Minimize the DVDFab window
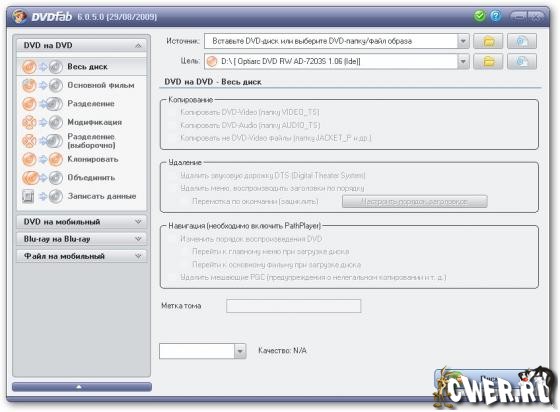 (518, 16)
